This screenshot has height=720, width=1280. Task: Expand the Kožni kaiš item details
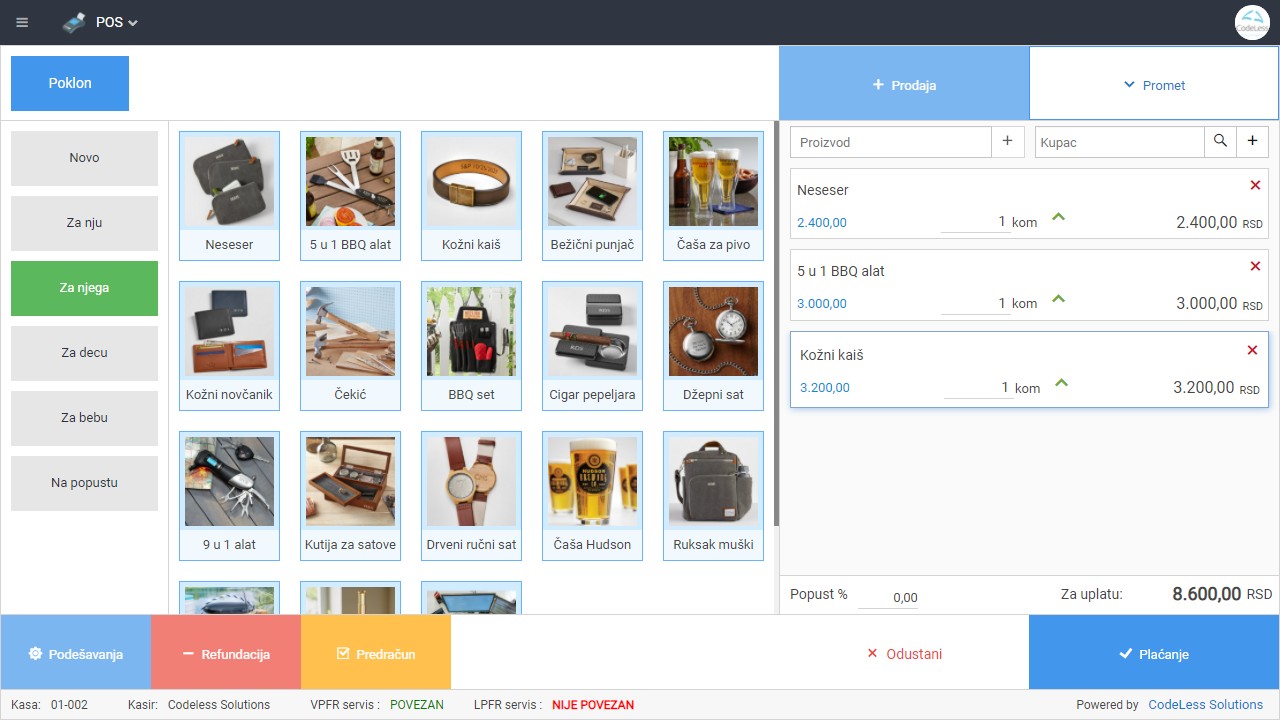point(1062,382)
